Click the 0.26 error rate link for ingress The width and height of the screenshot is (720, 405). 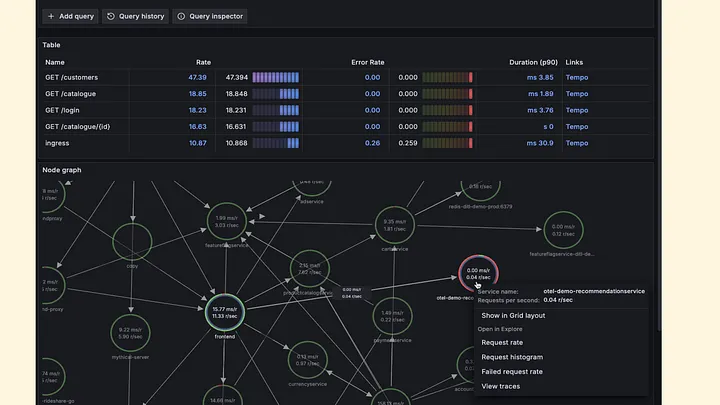(x=372, y=143)
